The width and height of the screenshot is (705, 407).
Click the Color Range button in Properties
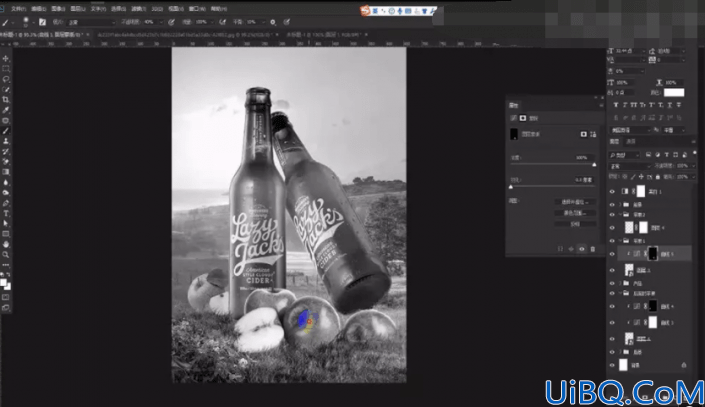[x=575, y=213]
